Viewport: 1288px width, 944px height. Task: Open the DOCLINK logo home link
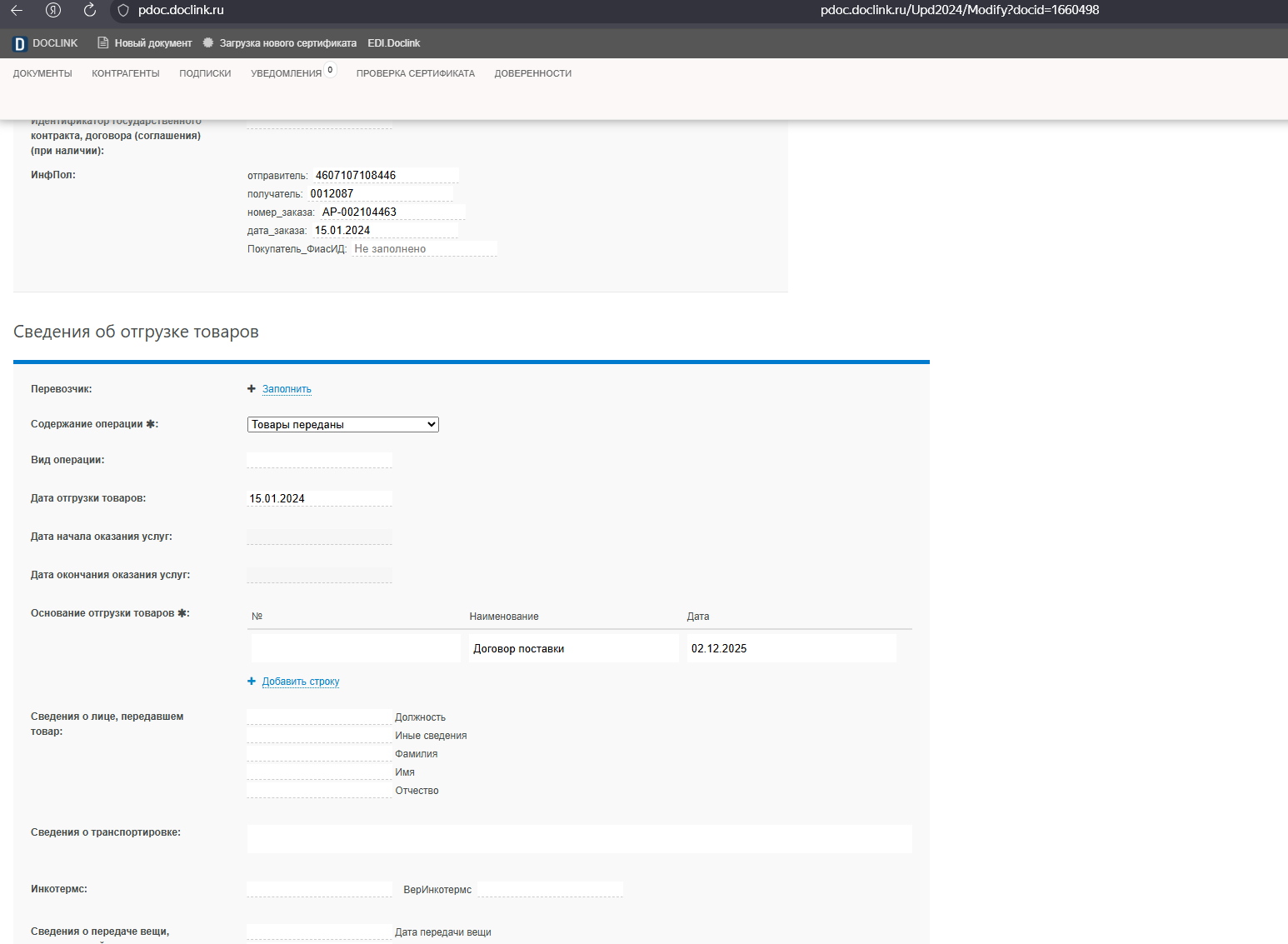[x=45, y=43]
